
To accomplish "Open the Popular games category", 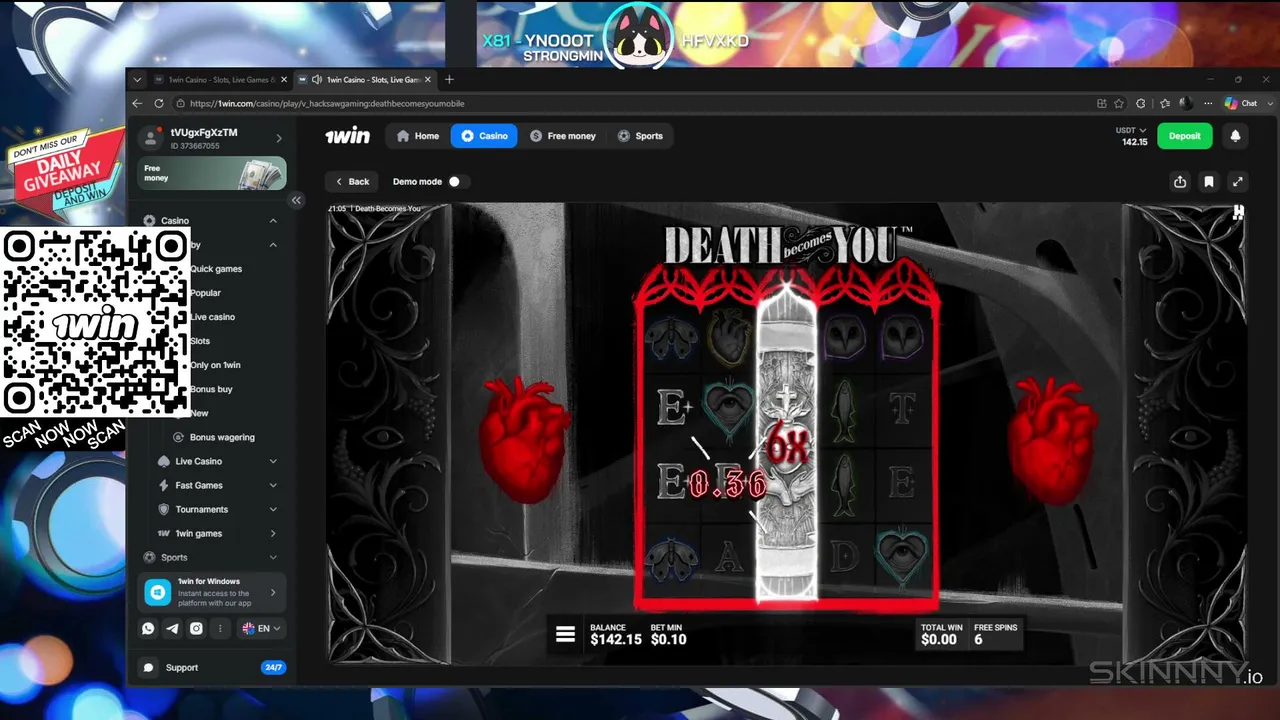I will [x=206, y=293].
